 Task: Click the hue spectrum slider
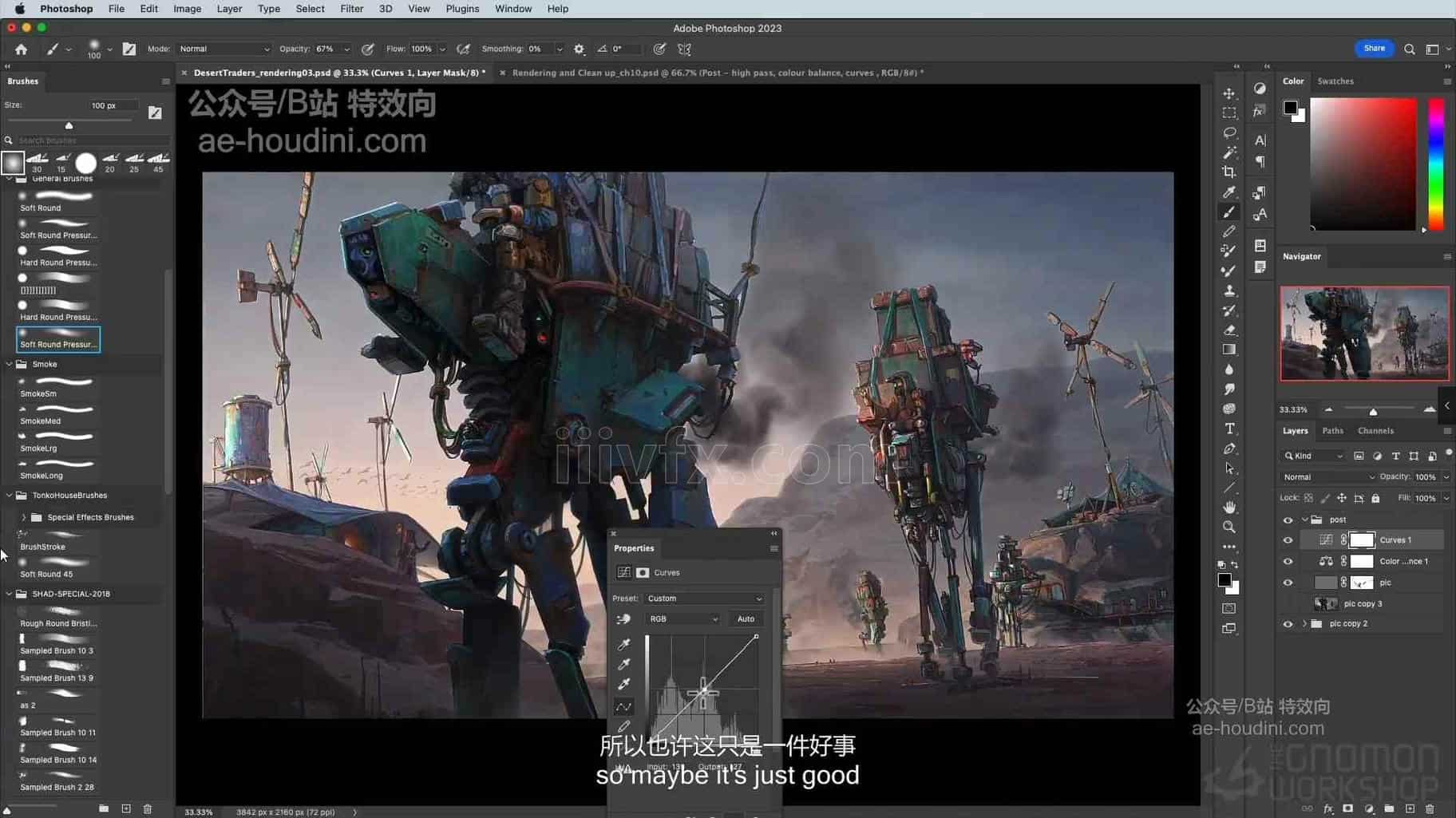(1436, 164)
